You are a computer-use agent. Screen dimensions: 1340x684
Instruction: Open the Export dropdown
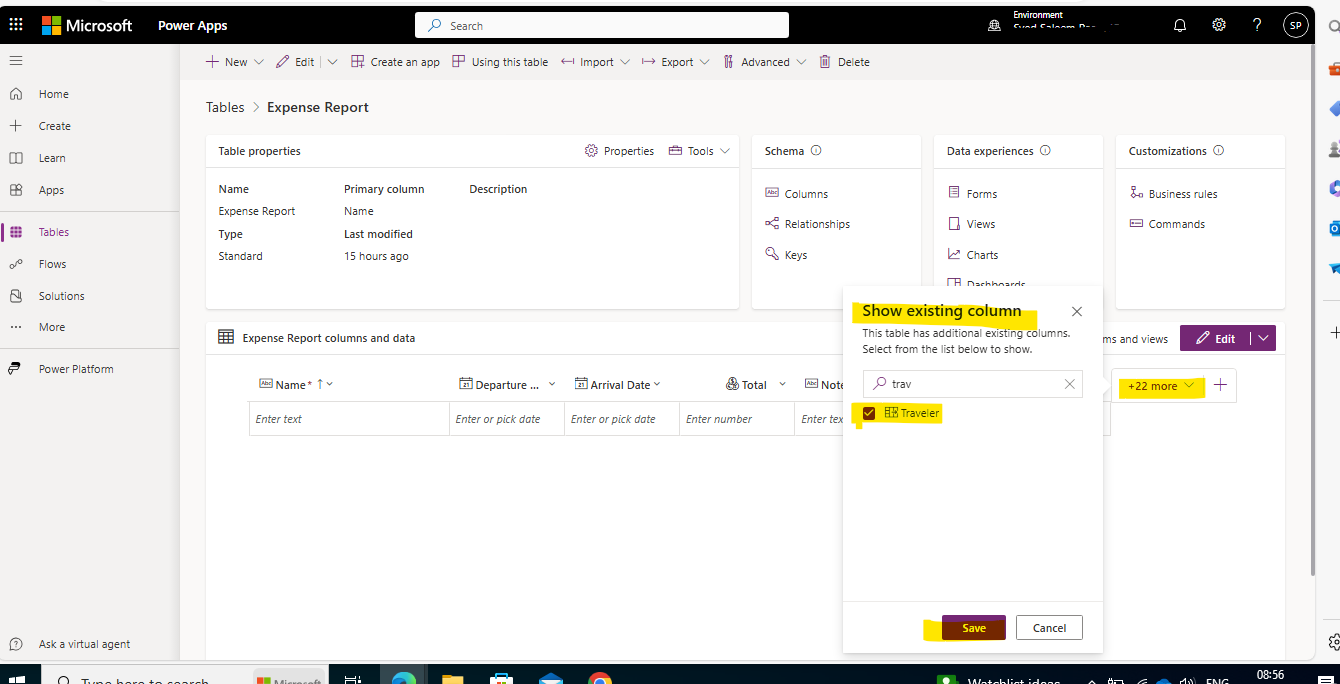pyautogui.click(x=676, y=62)
